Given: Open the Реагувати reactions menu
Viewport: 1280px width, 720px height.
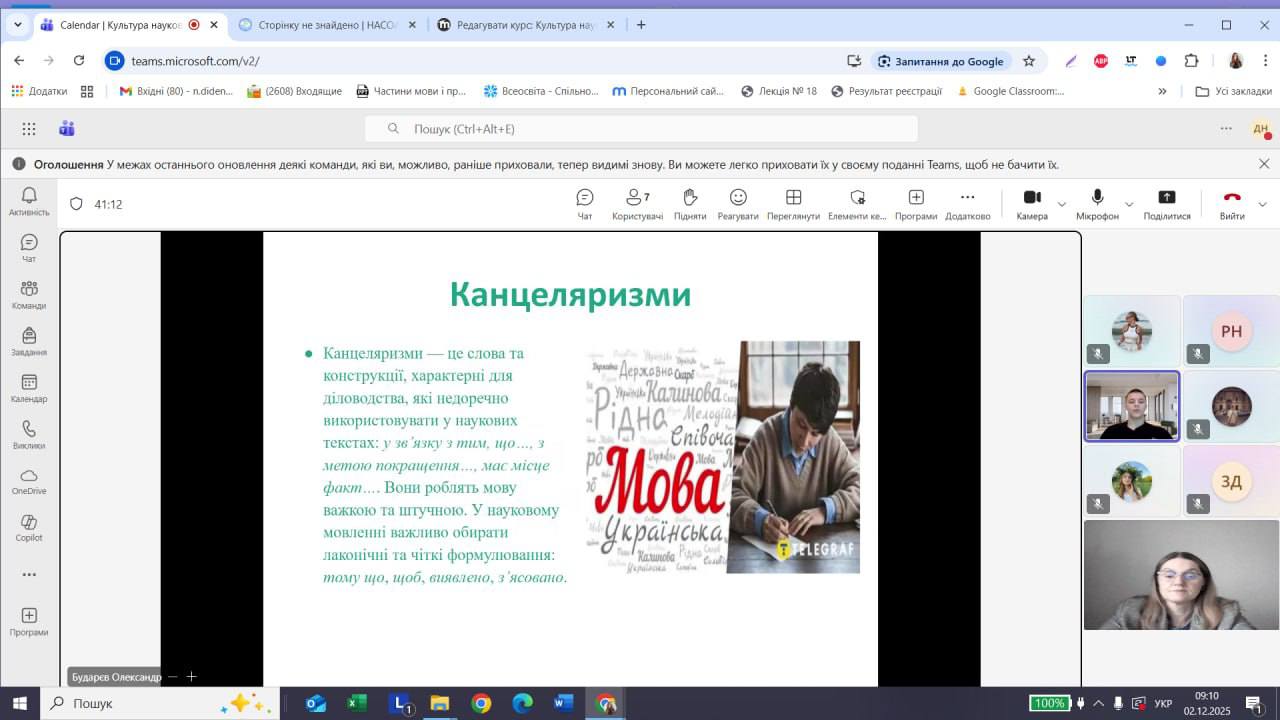Looking at the screenshot, I should tap(738, 203).
